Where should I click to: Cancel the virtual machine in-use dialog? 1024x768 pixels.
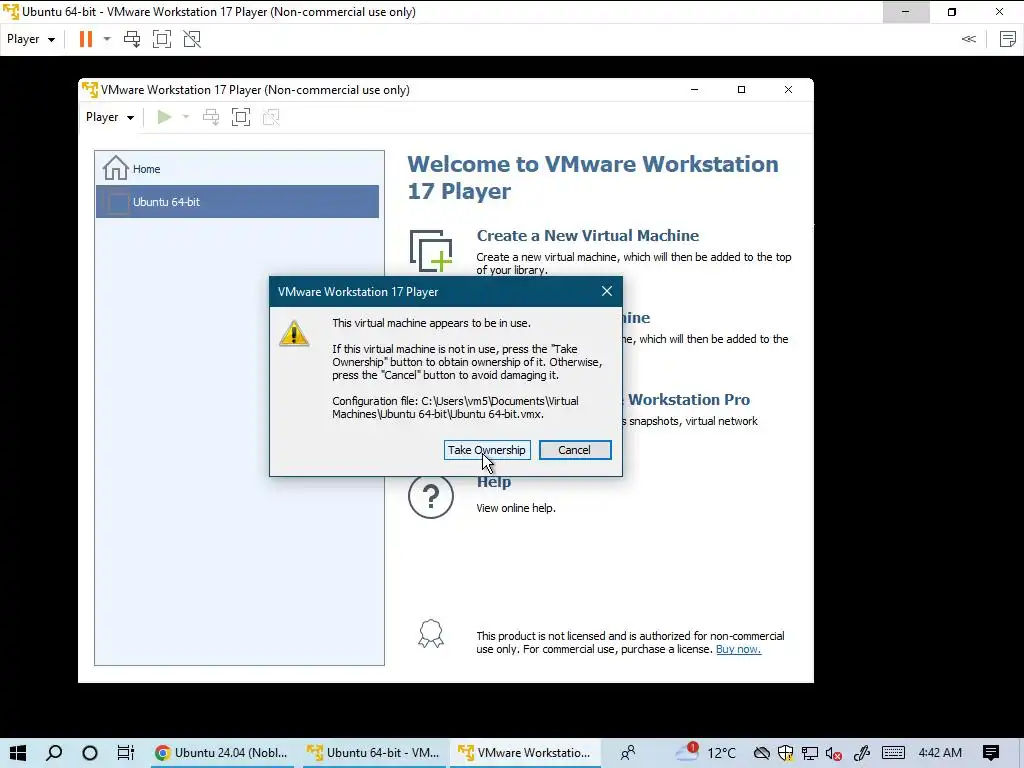pyautogui.click(x=575, y=450)
